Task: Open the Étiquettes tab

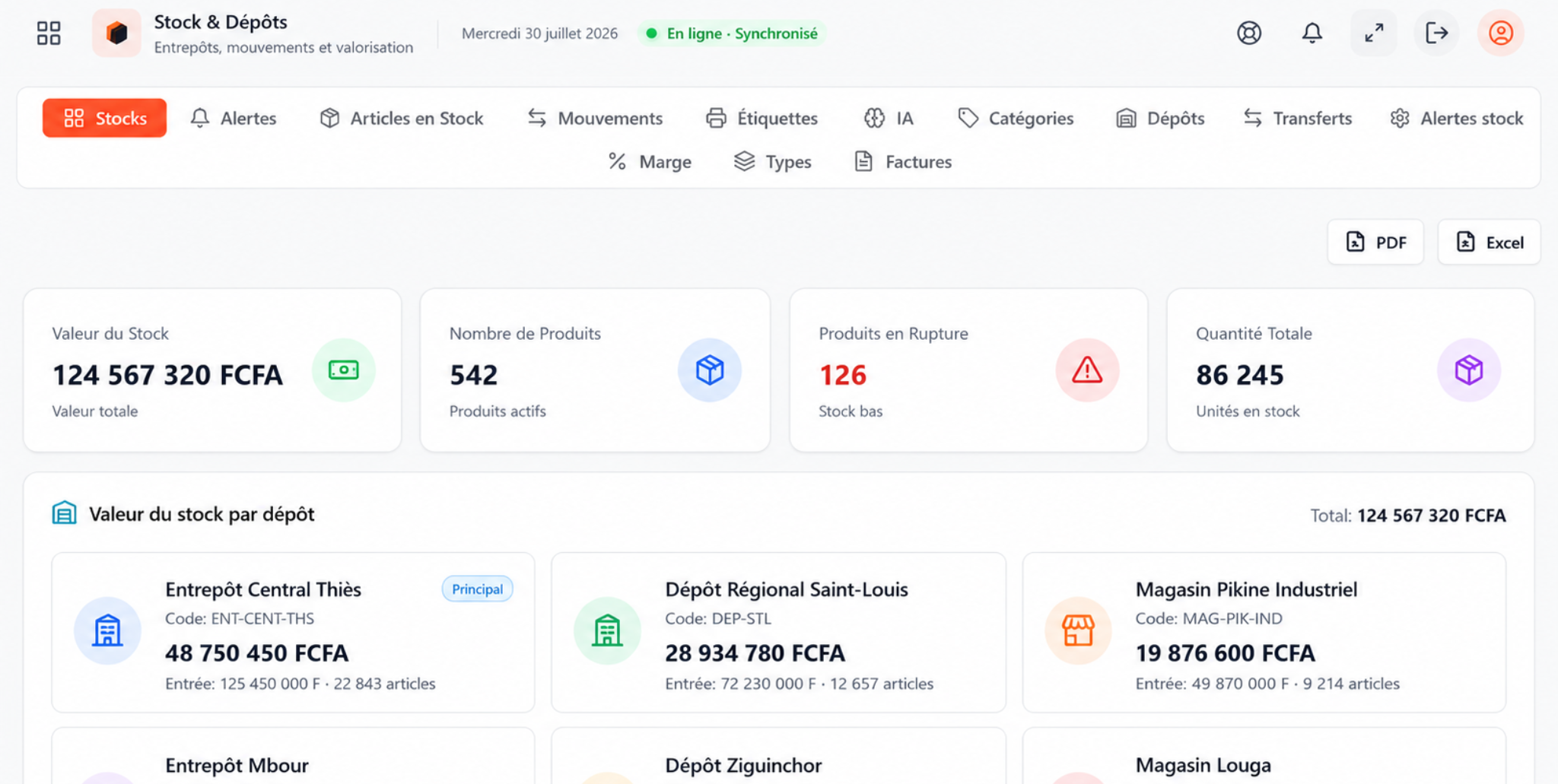Action: click(762, 118)
